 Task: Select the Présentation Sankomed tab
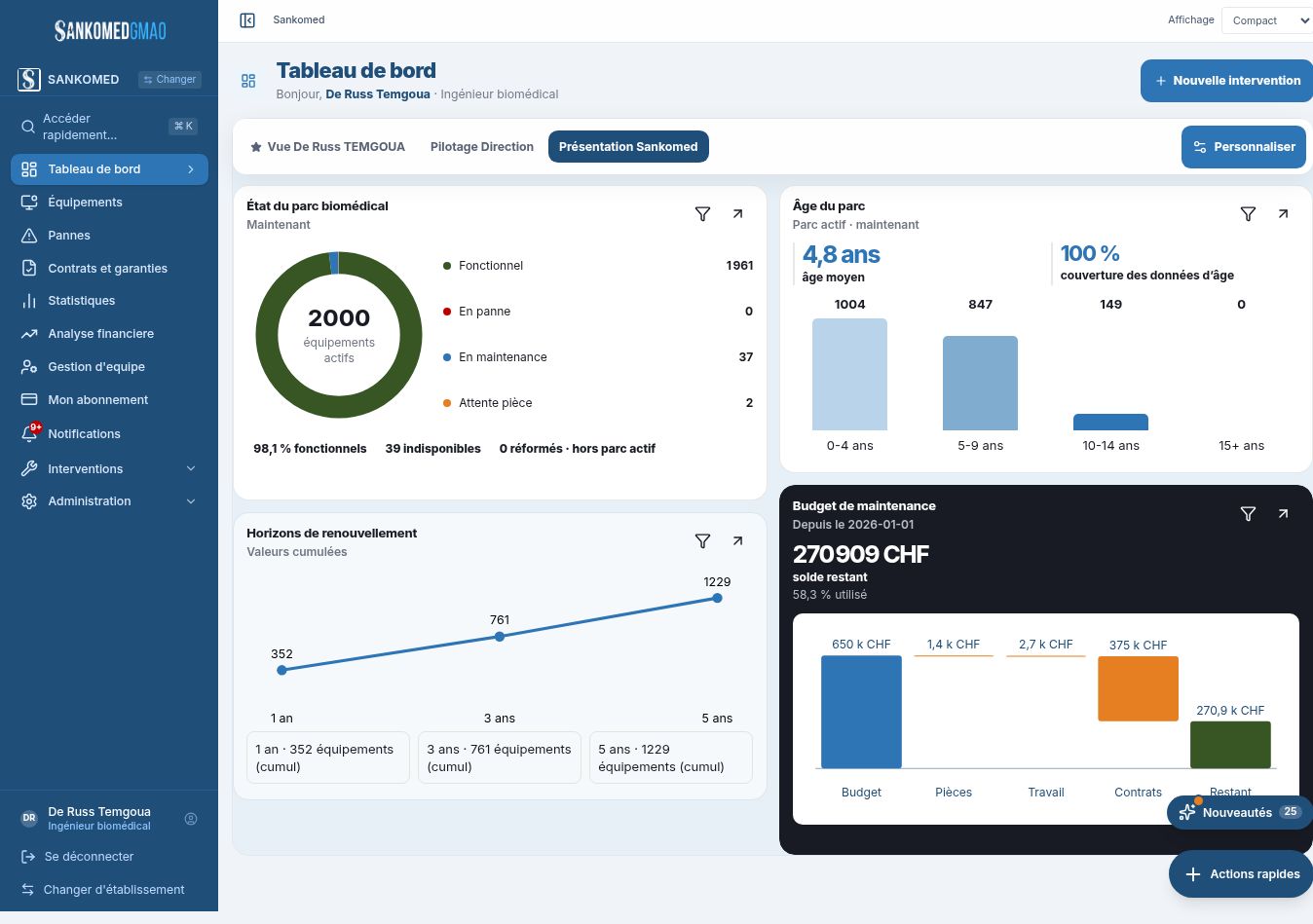tap(628, 147)
